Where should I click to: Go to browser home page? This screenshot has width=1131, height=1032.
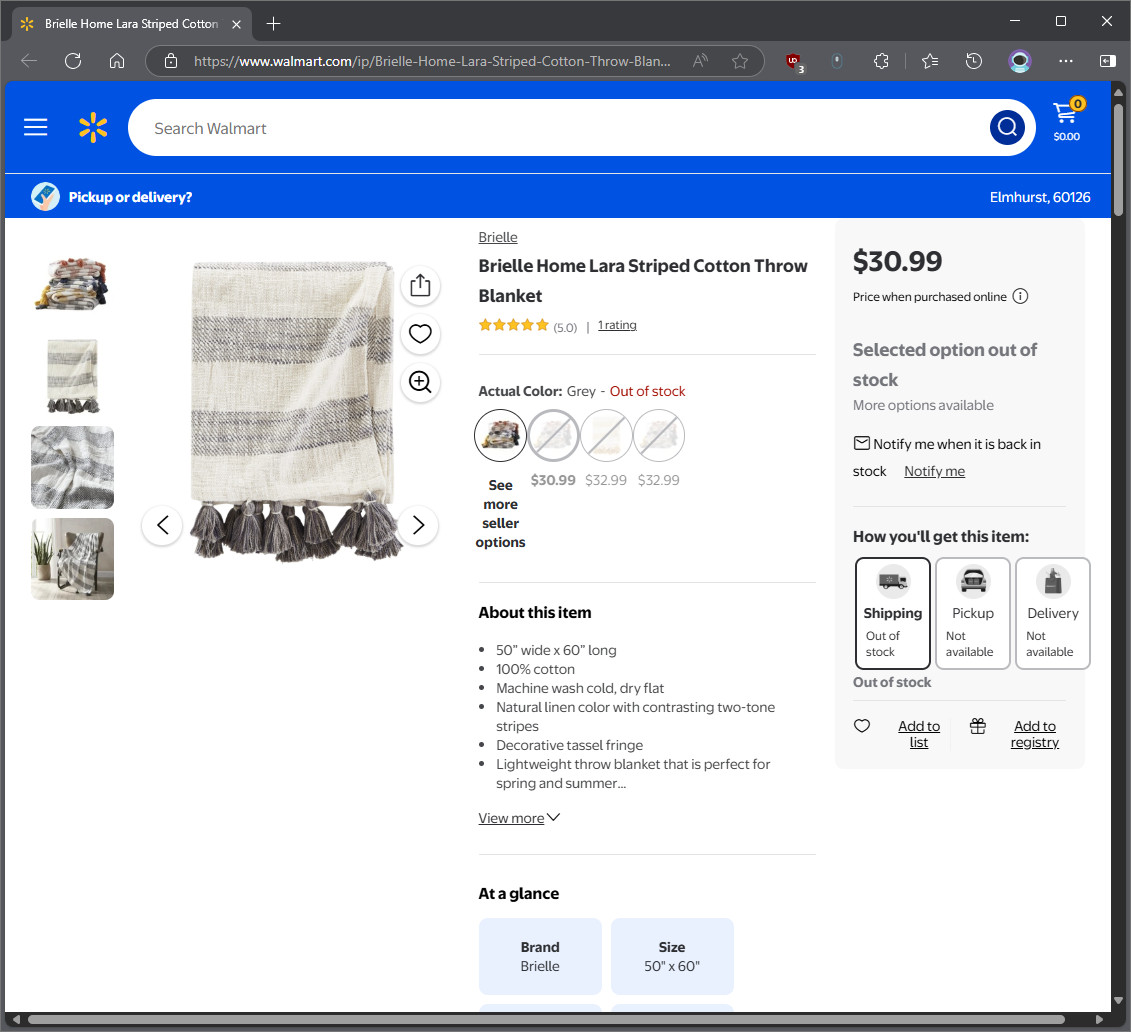click(x=117, y=61)
